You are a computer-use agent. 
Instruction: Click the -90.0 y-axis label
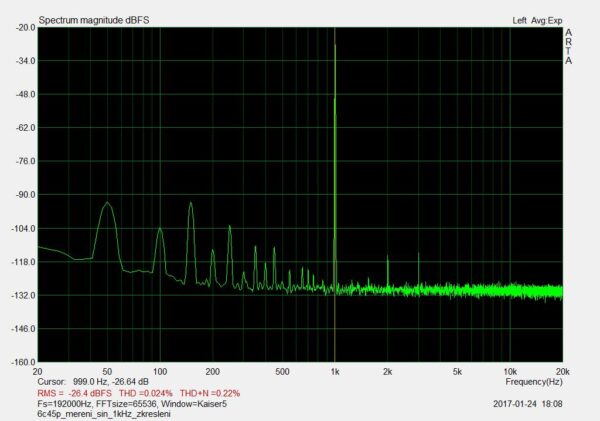pos(26,195)
